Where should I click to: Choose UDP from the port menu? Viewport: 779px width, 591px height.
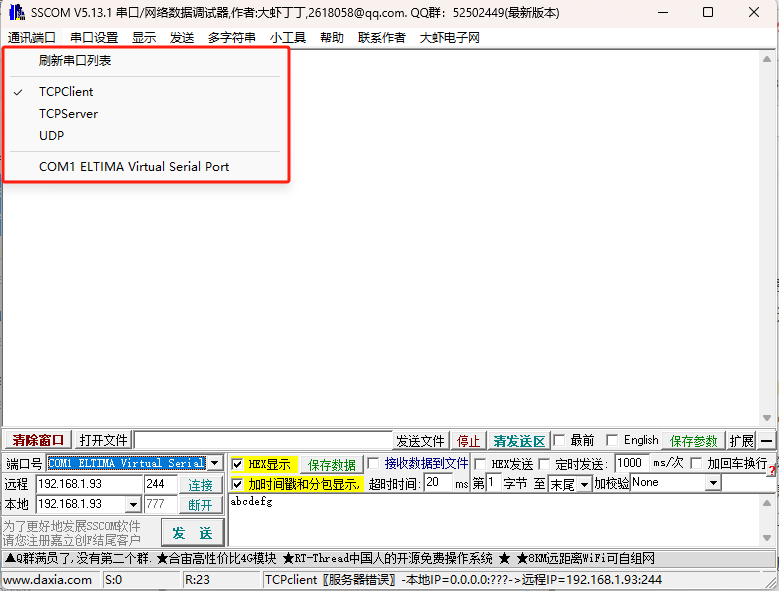point(52,136)
